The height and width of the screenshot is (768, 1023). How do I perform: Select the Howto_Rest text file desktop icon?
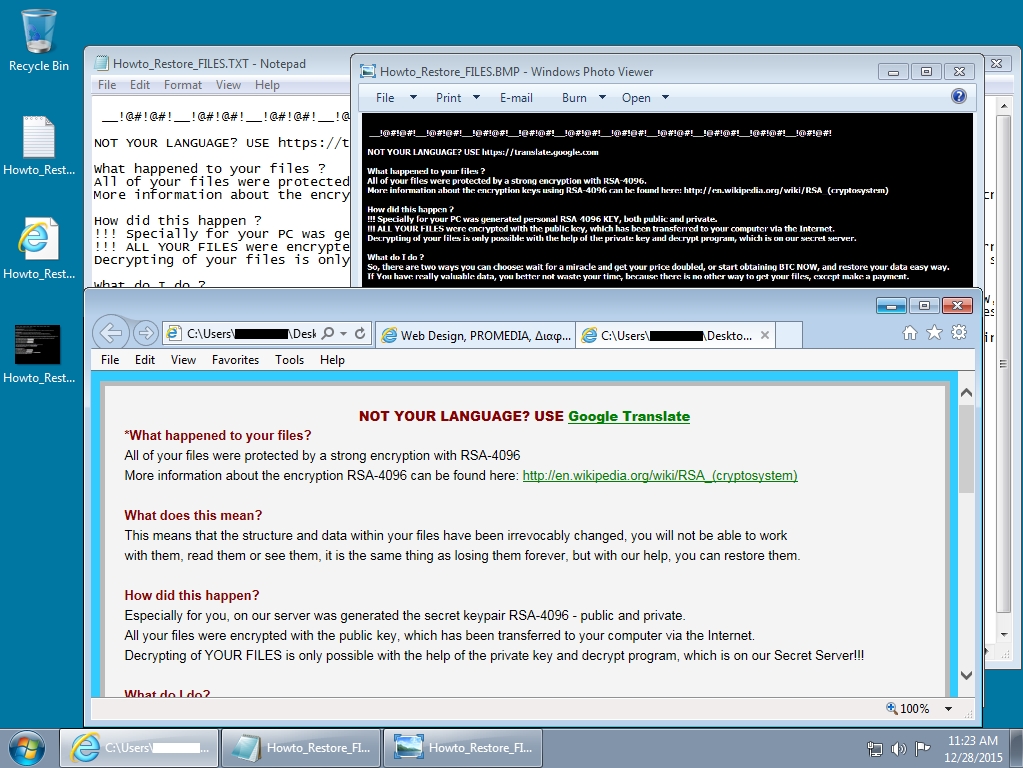click(38, 145)
